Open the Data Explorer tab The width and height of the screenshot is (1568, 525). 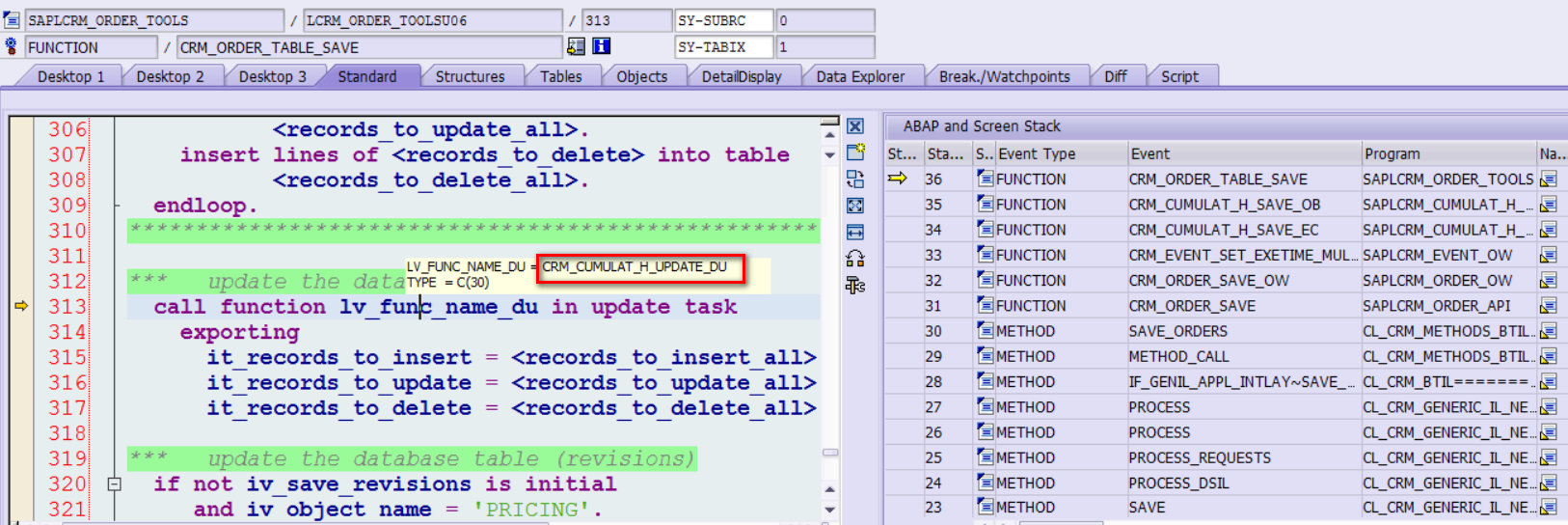860,76
